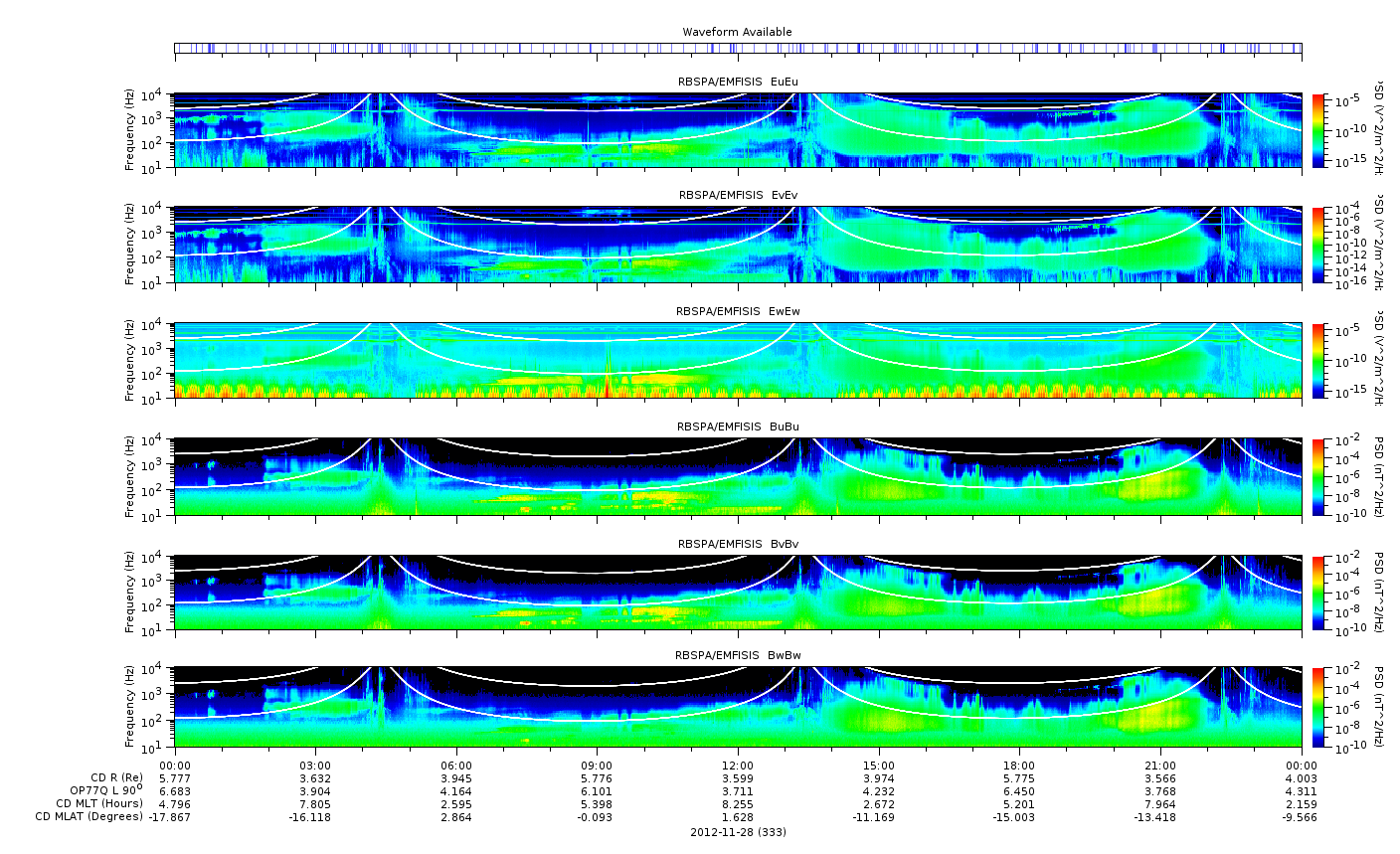Click the EwEw spectrogram panel
The height and width of the screenshot is (854, 1400).
pyautogui.click(x=738, y=360)
